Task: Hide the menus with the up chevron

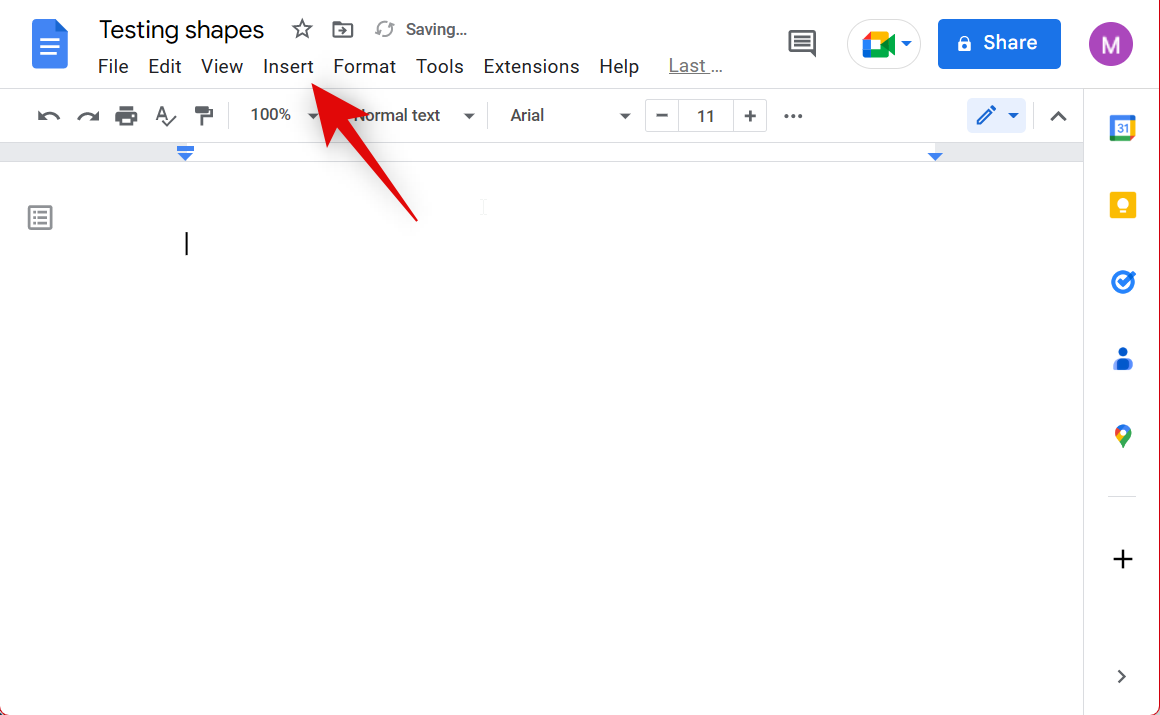Action: 1059,116
